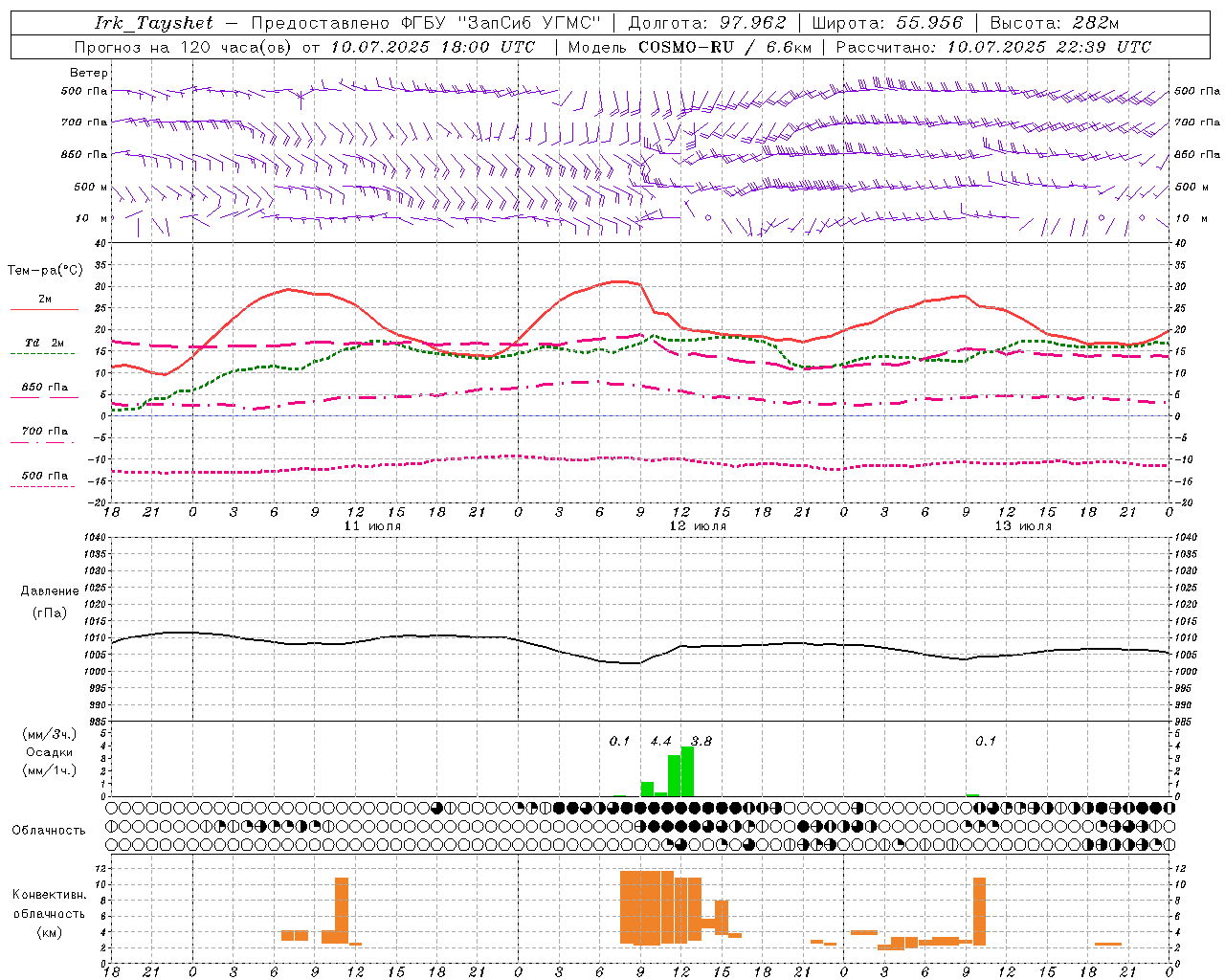Click the "10 м" wind level label at left

(x=91, y=218)
